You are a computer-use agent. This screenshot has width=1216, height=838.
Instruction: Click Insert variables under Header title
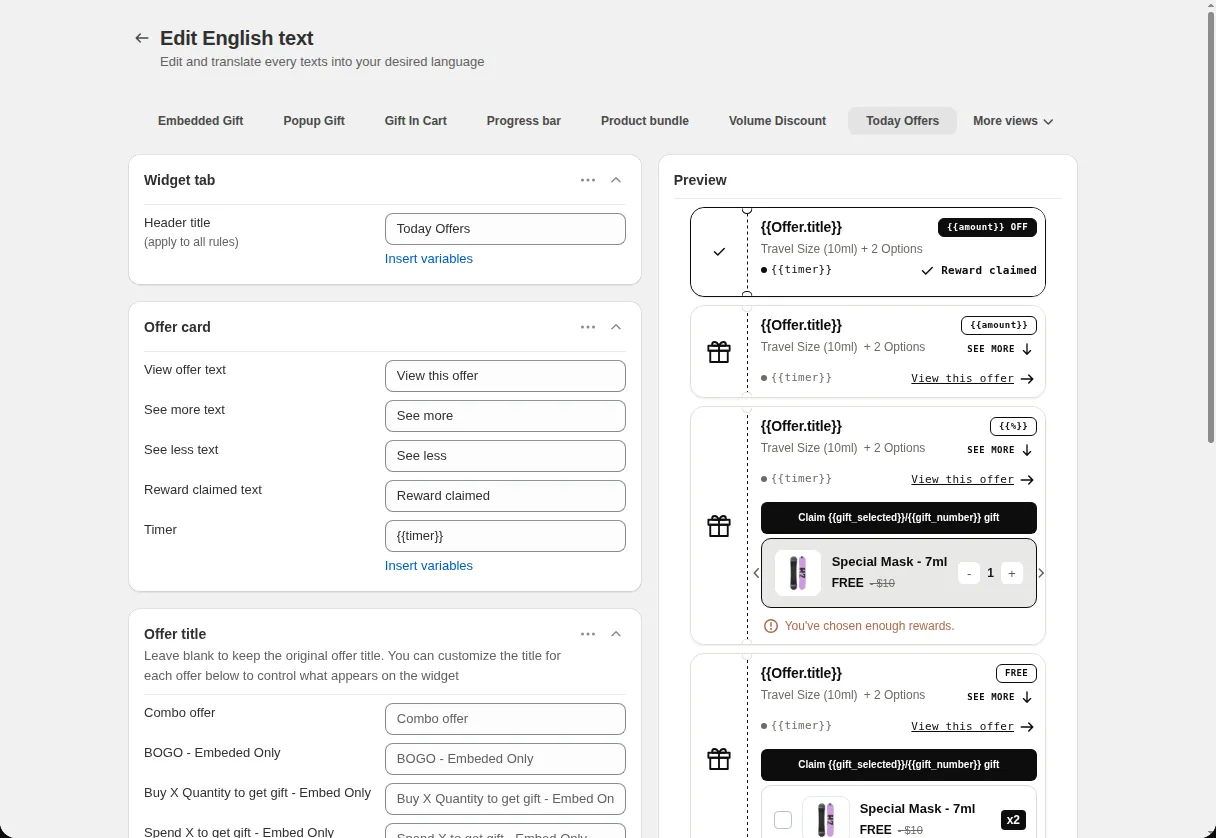point(429,259)
